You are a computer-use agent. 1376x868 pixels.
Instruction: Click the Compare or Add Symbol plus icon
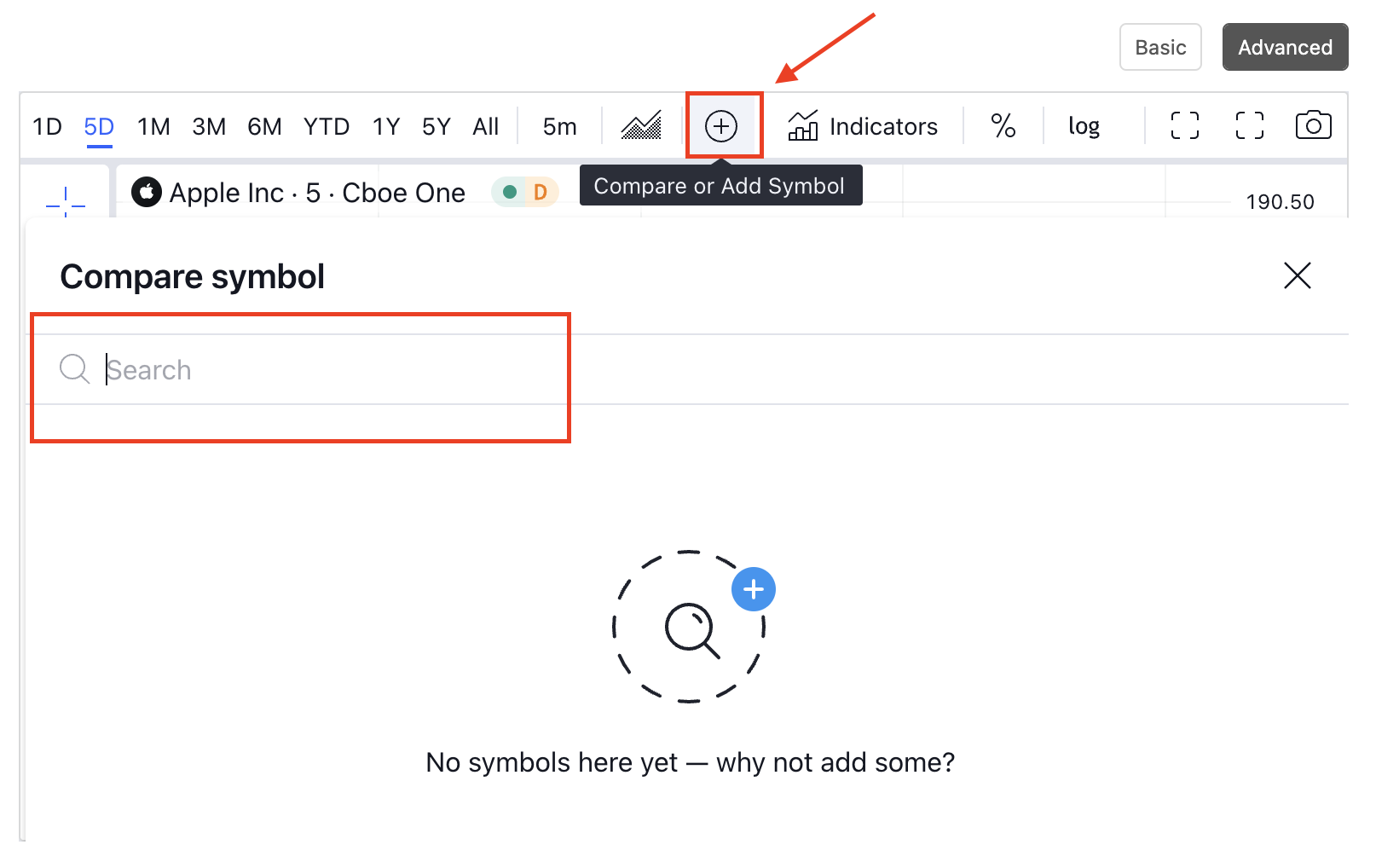tap(721, 126)
